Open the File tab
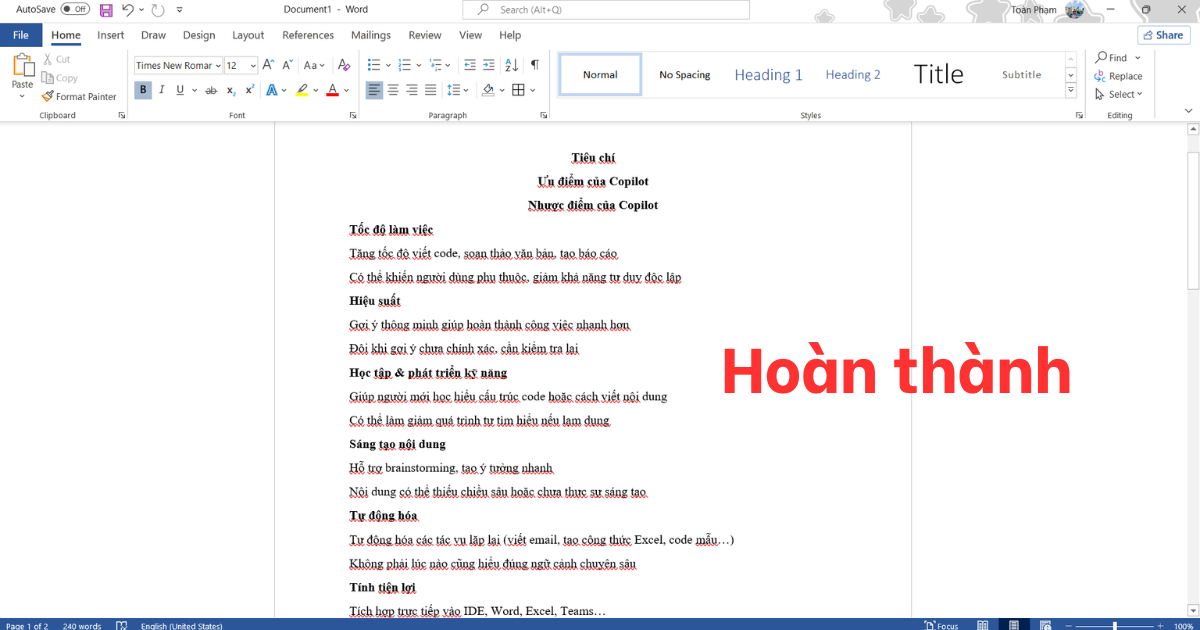Viewport: 1200px width, 630px height. (x=20, y=35)
